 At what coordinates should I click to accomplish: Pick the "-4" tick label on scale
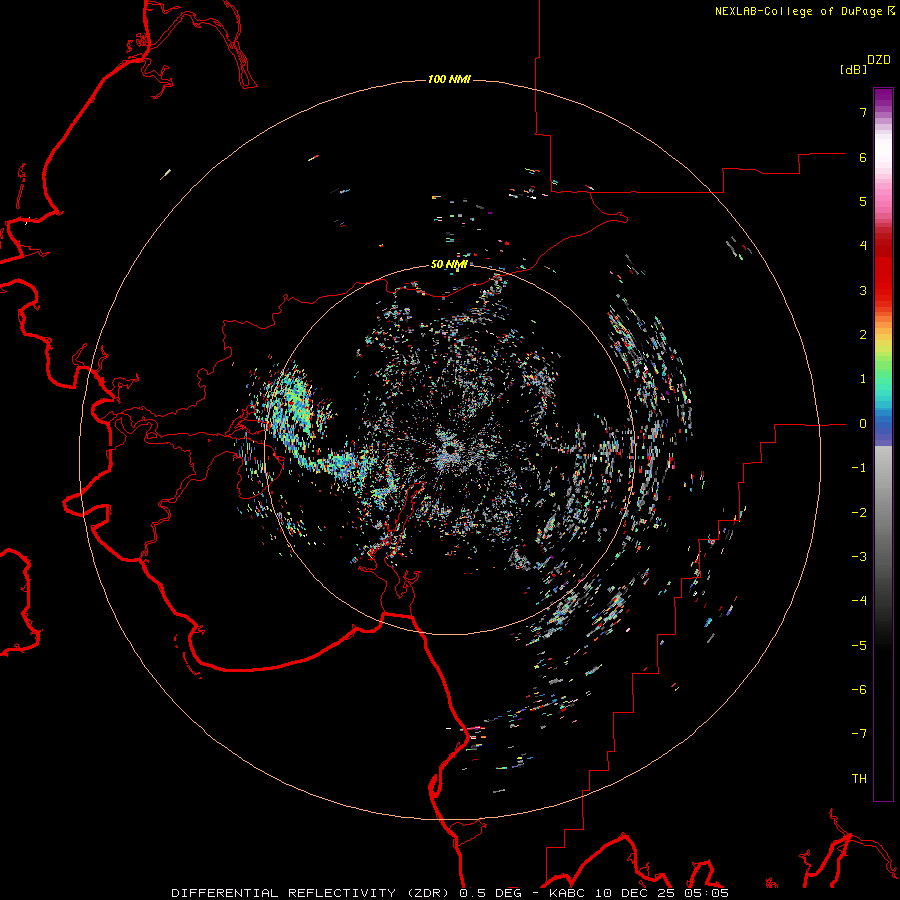point(859,601)
